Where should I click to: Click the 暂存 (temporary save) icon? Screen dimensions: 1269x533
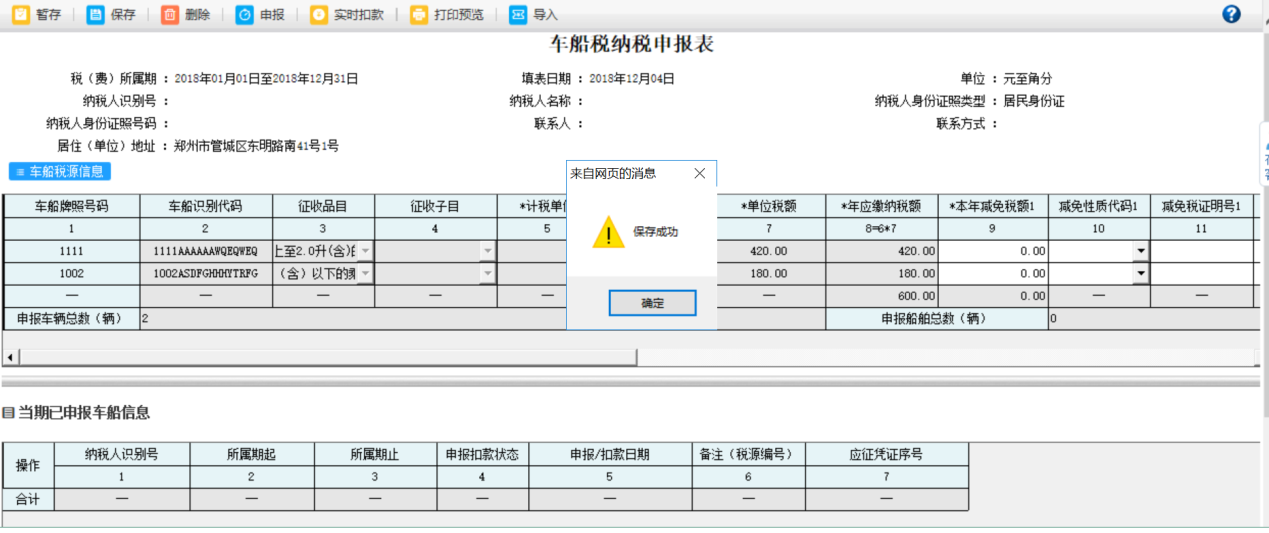[21, 15]
